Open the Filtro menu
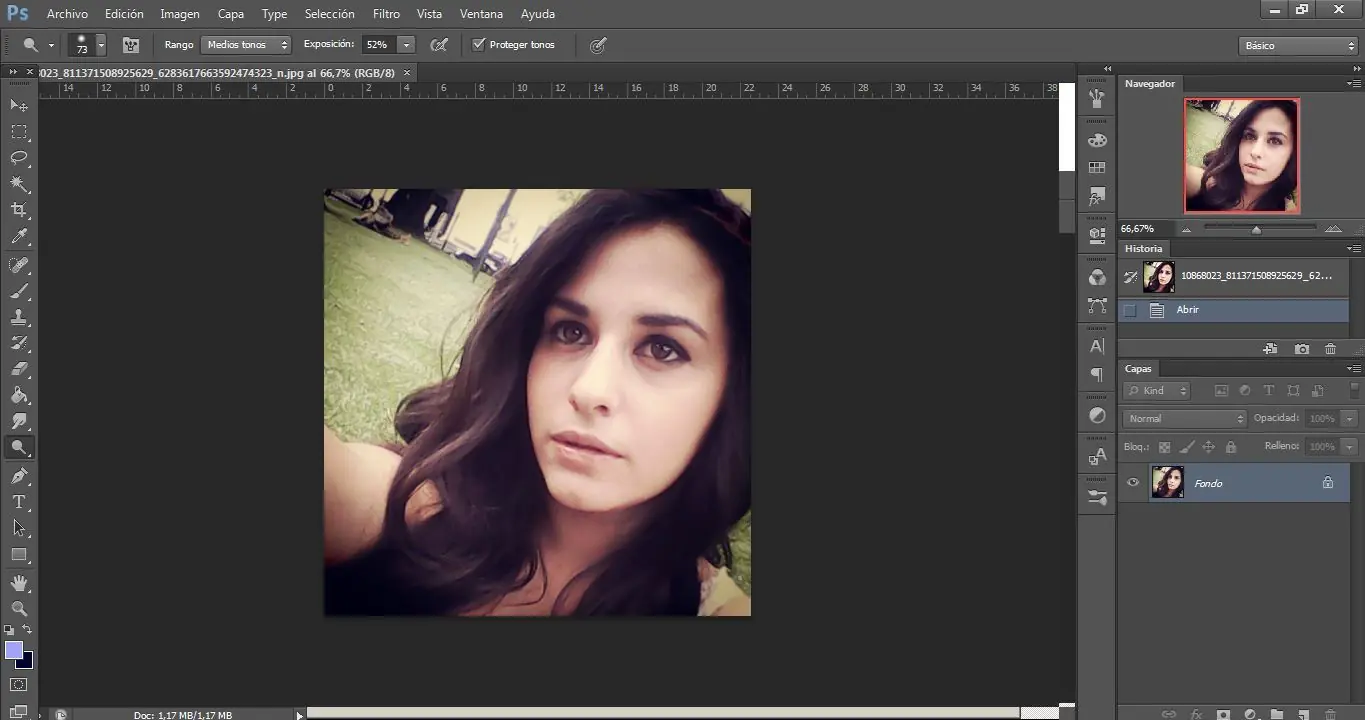Screen dimensions: 1365x720 tap(386, 14)
